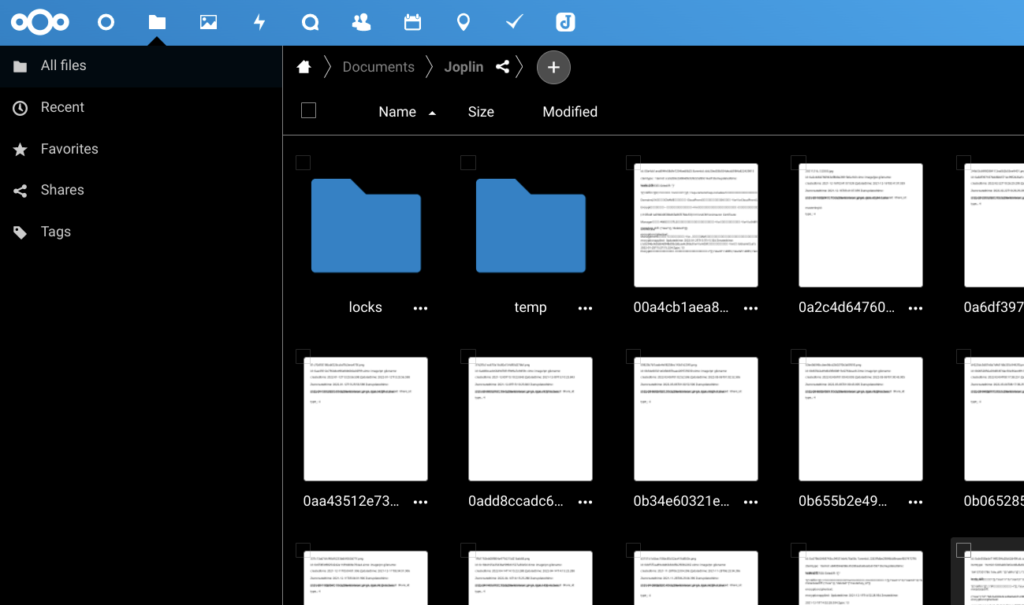Screen dimensions: 1024x605
Task: Click the Nextcloud logo
Action: pos(40,22)
